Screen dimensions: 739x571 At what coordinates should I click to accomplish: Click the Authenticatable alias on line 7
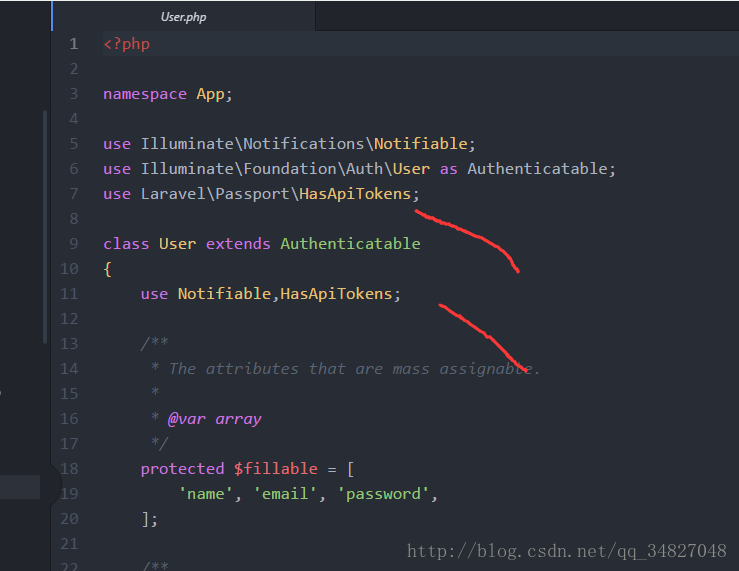pos(541,169)
